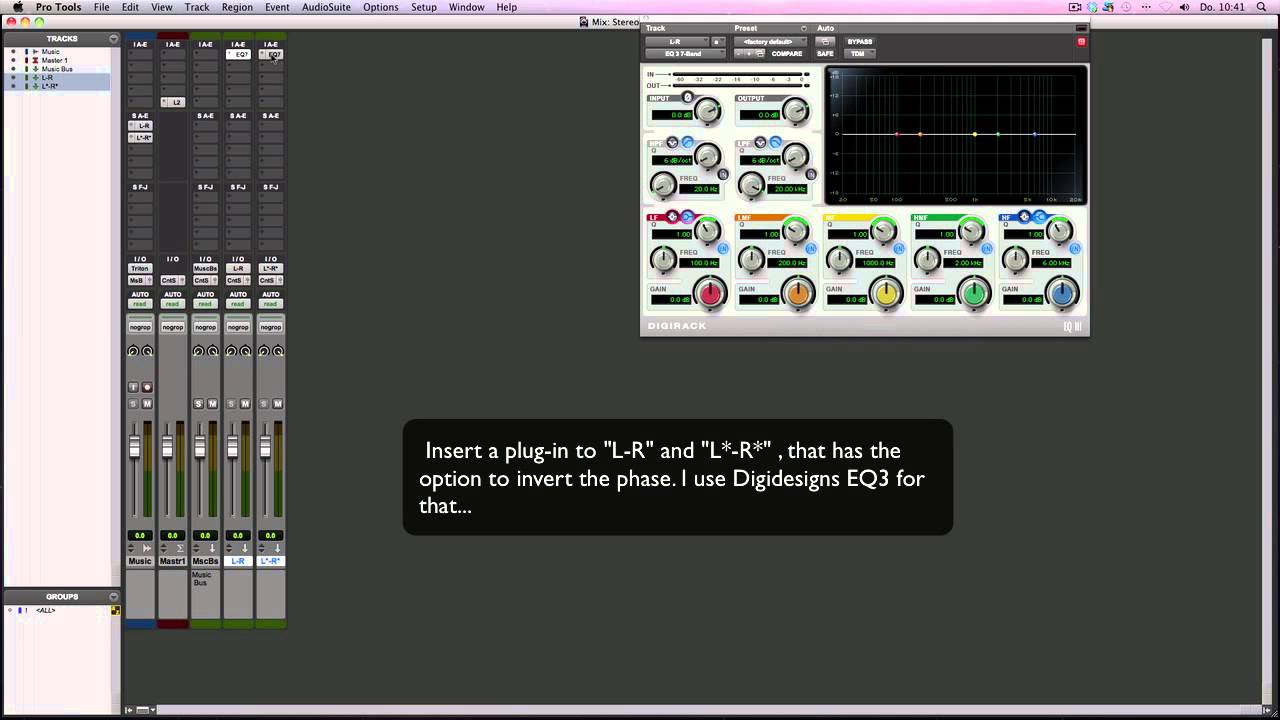Viewport: 1280px width, 720px height.
Task: Choose the HF band peak filter icon
Action: pyautogui.click(x=1025, y=216)
